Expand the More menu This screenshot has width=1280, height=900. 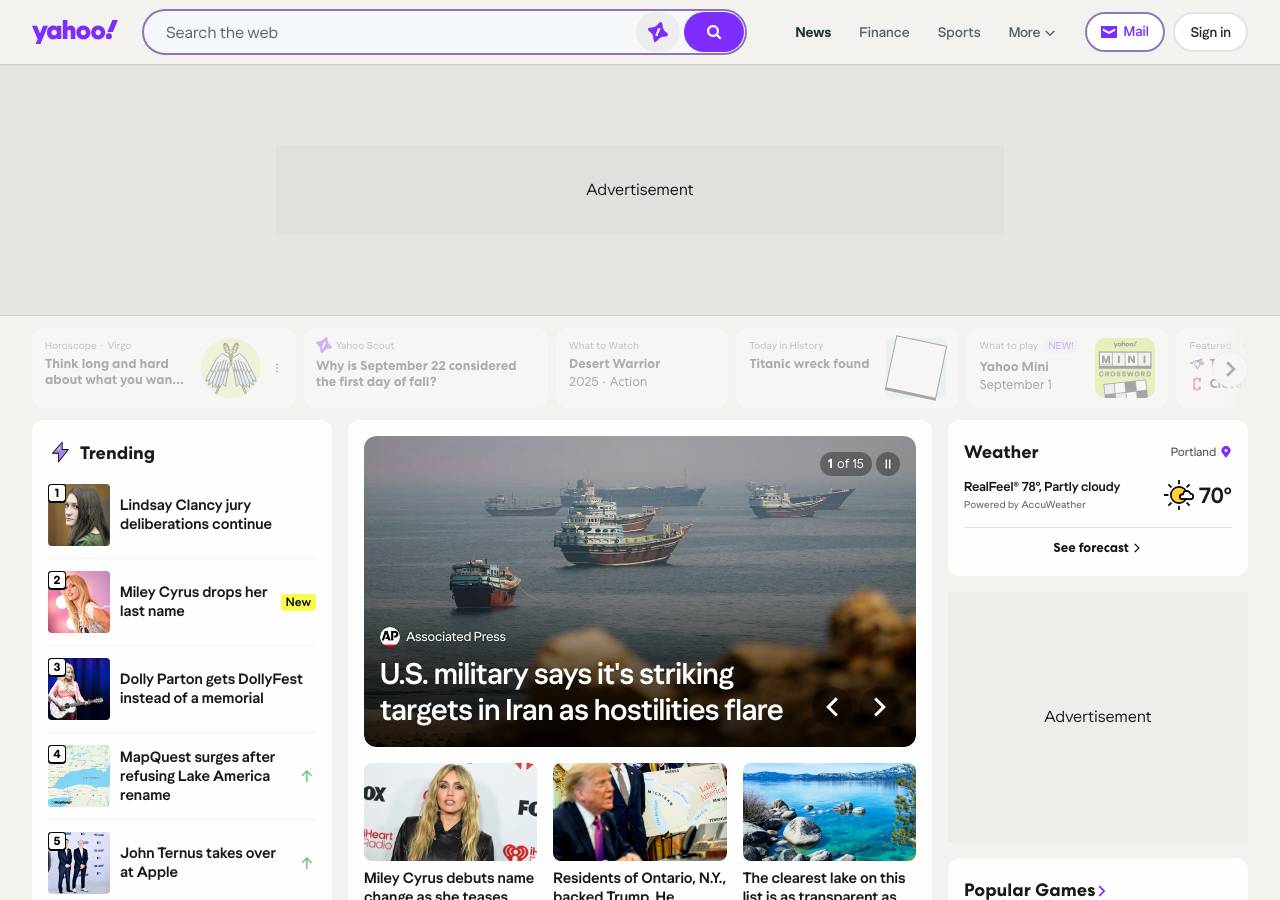coord(1032,32)
